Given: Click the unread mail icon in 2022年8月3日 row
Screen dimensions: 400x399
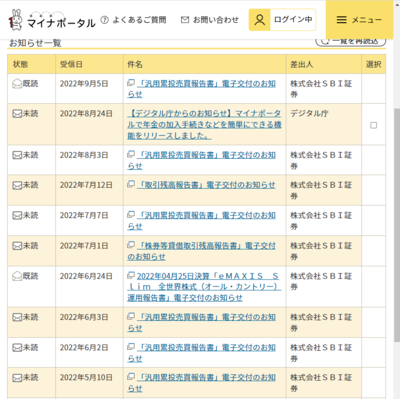Looking at the screenshot, I should [17, 155].
